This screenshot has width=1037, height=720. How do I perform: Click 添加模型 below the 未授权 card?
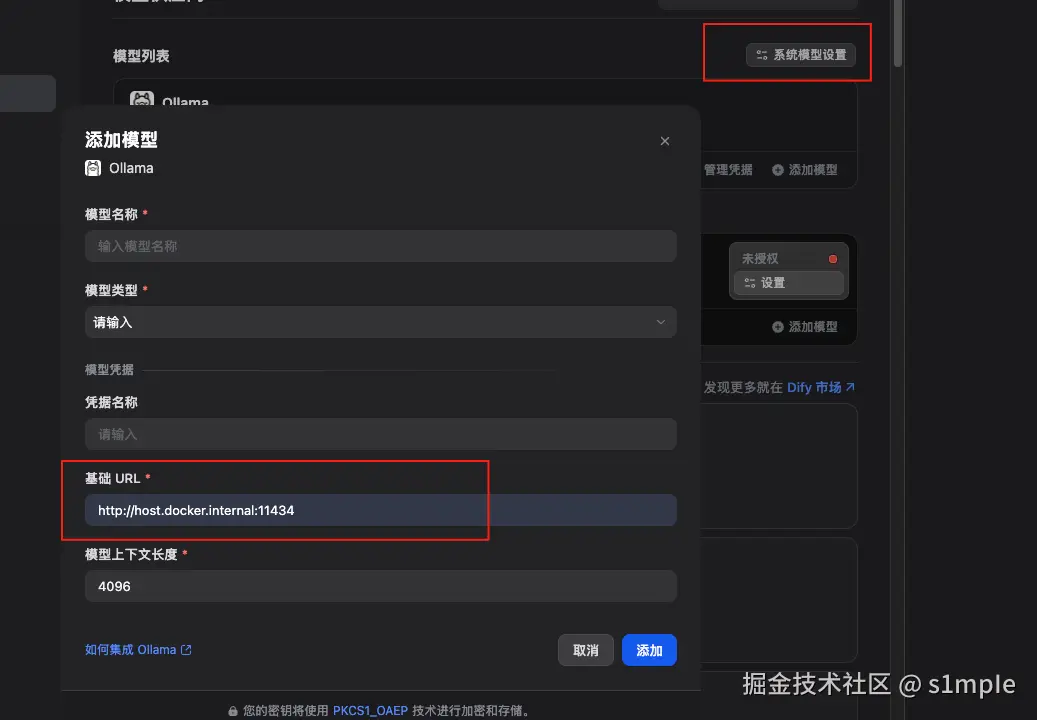click(x=805, y=327)
